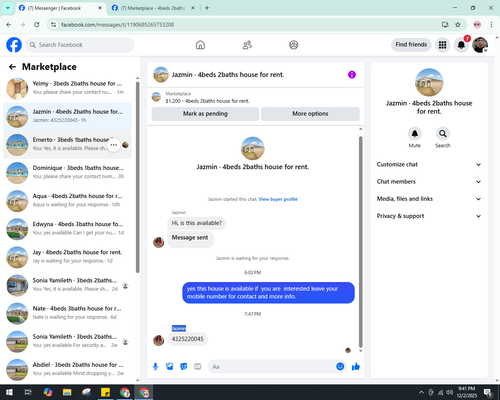Click the 4325220045 message bubble
500x400 pixels.
pyautogui.click(x=187, y=339)
